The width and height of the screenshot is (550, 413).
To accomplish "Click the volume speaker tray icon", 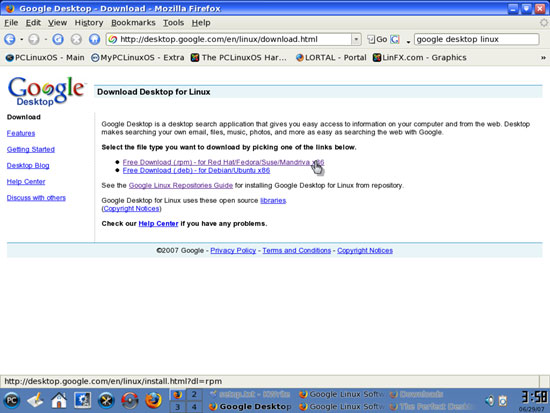I will pos(490,400).
